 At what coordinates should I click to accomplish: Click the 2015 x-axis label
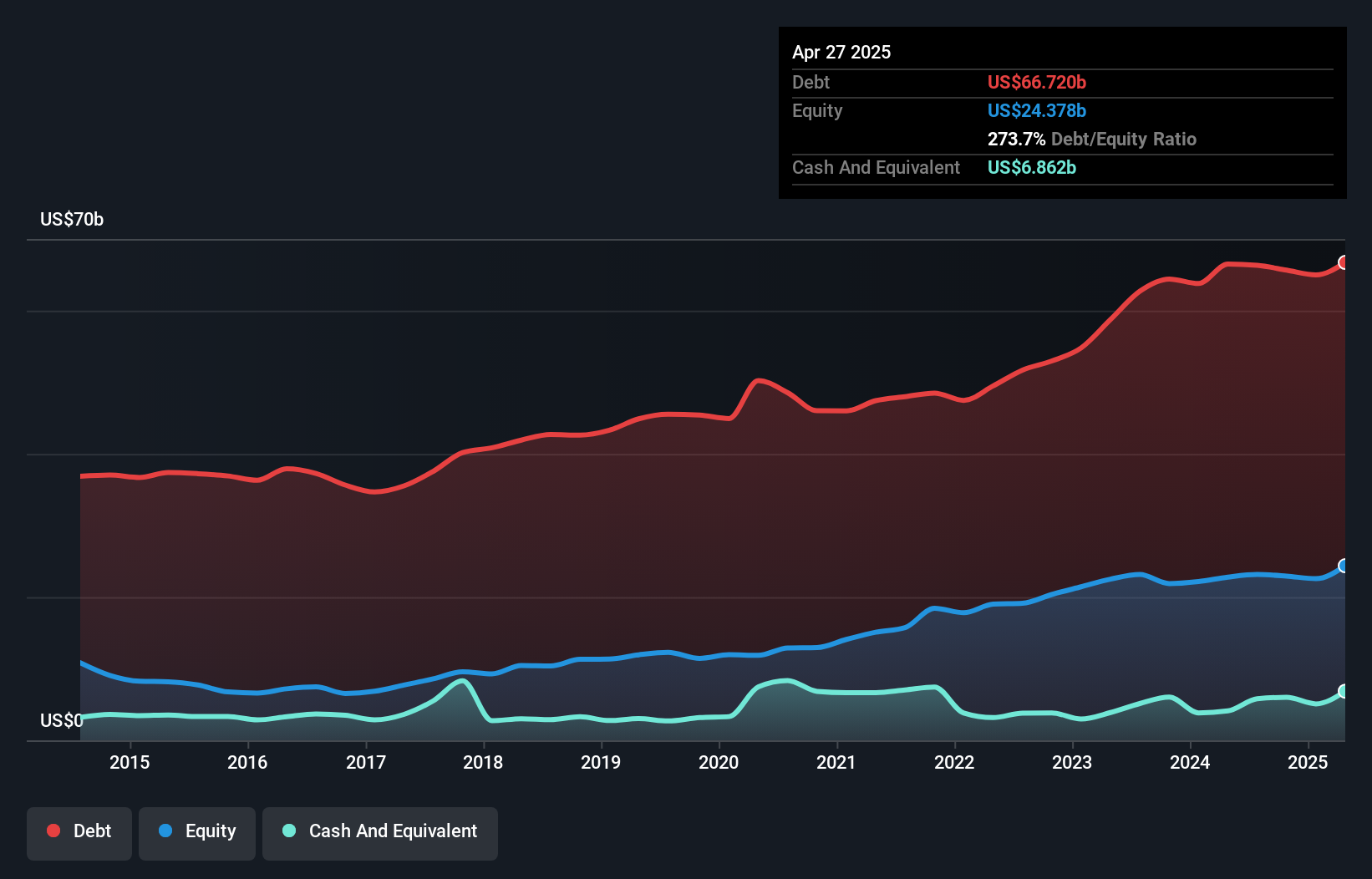click(x=130, y=762)
